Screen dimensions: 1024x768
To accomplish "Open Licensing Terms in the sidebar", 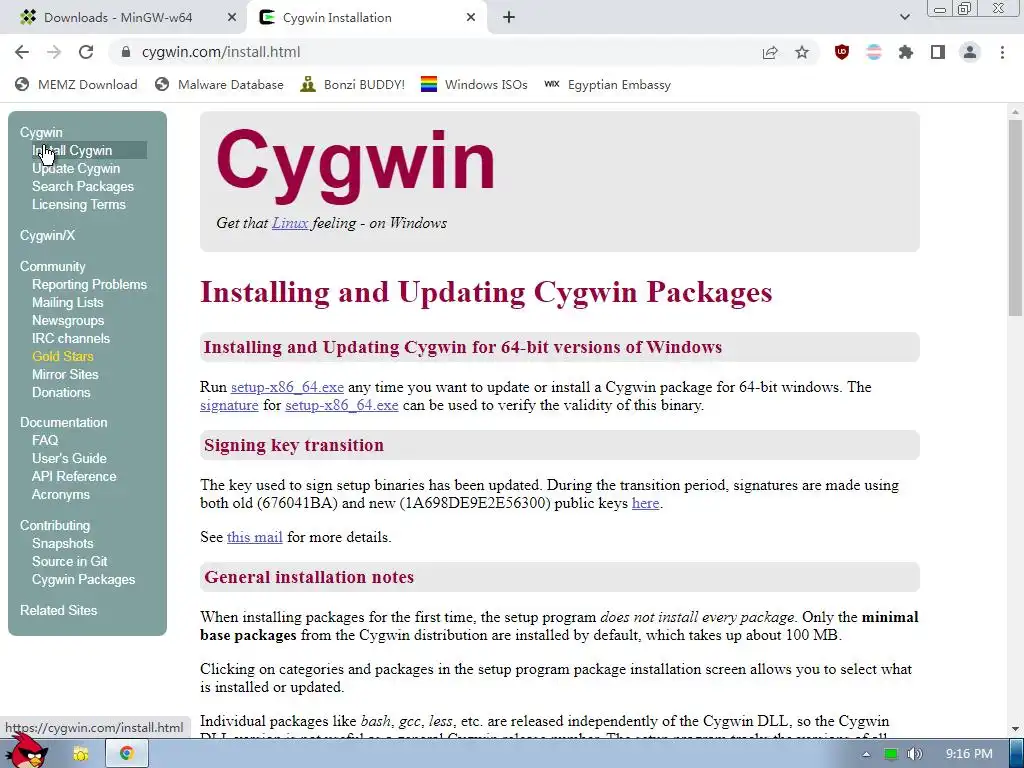I will (x=78, y=204).
